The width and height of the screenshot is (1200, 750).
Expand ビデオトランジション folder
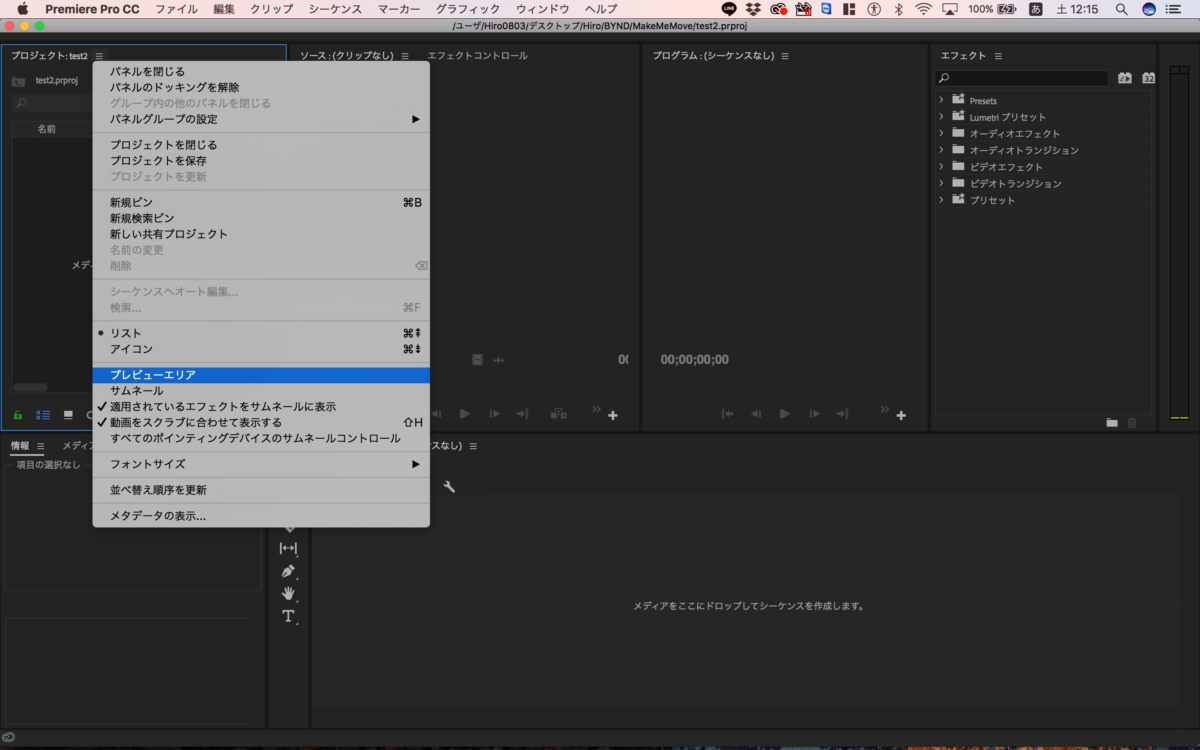[941, 183]
